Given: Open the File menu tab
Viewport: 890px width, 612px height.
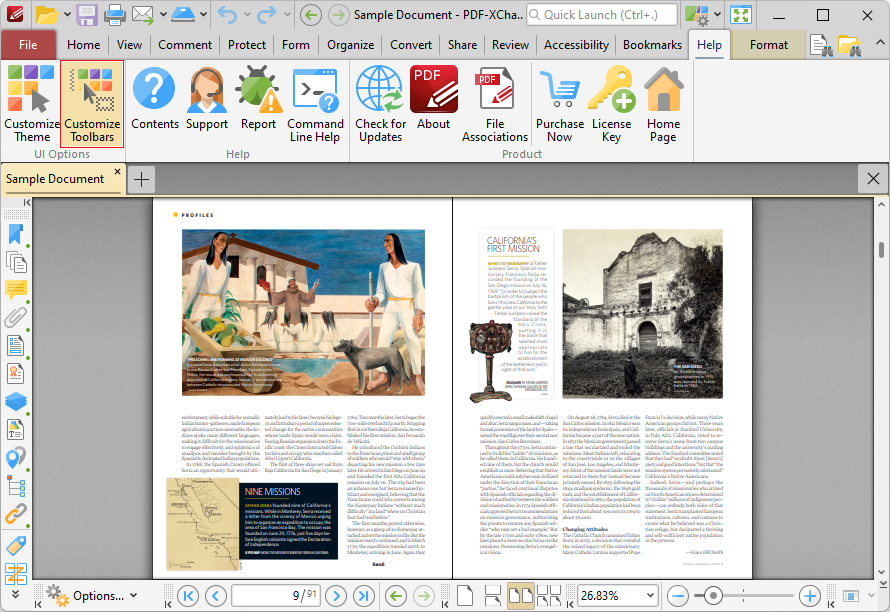Looking at the screenshot, I should point(28,45).
